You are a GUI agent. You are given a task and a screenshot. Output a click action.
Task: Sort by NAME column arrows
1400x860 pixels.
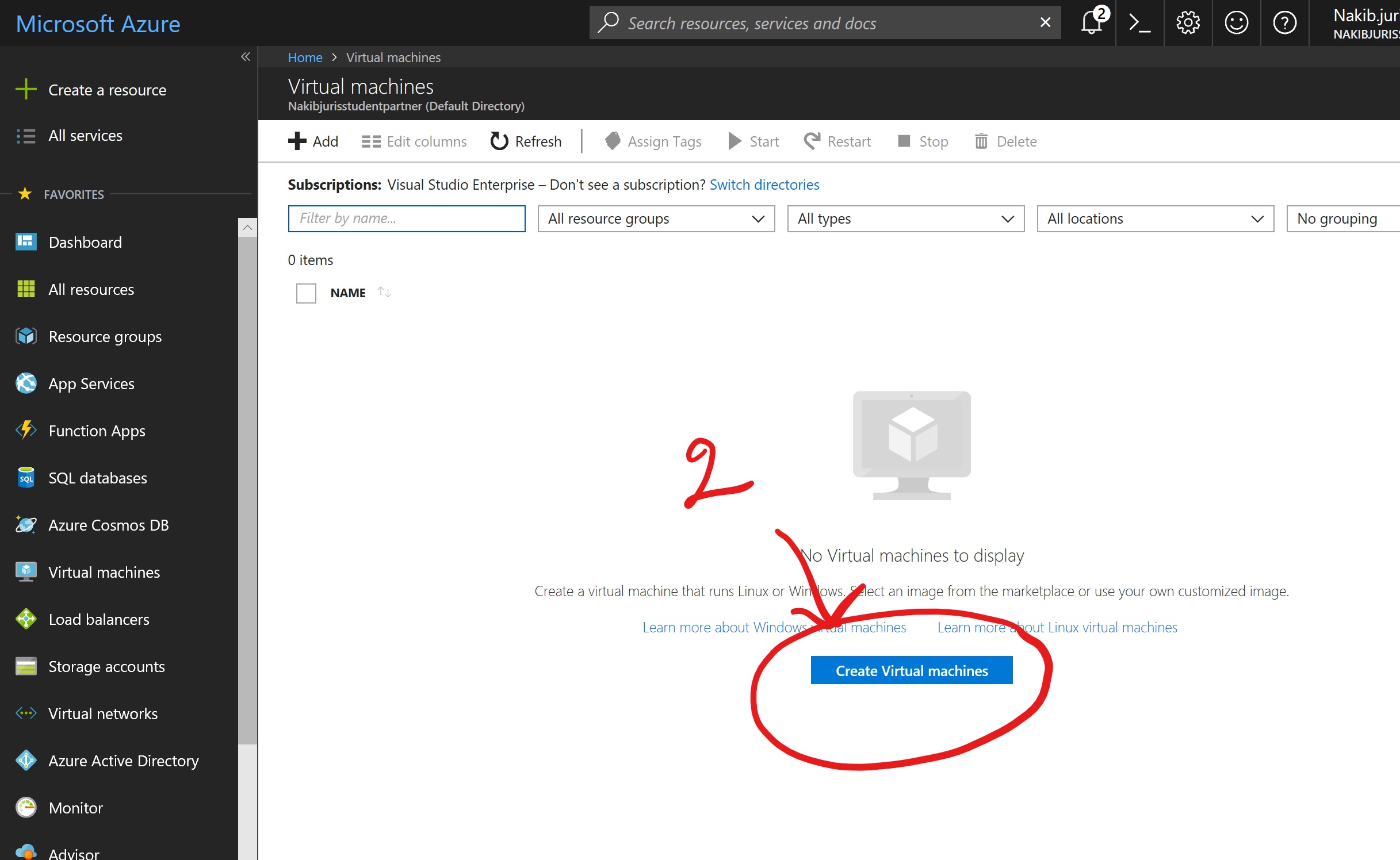point(384,293)
